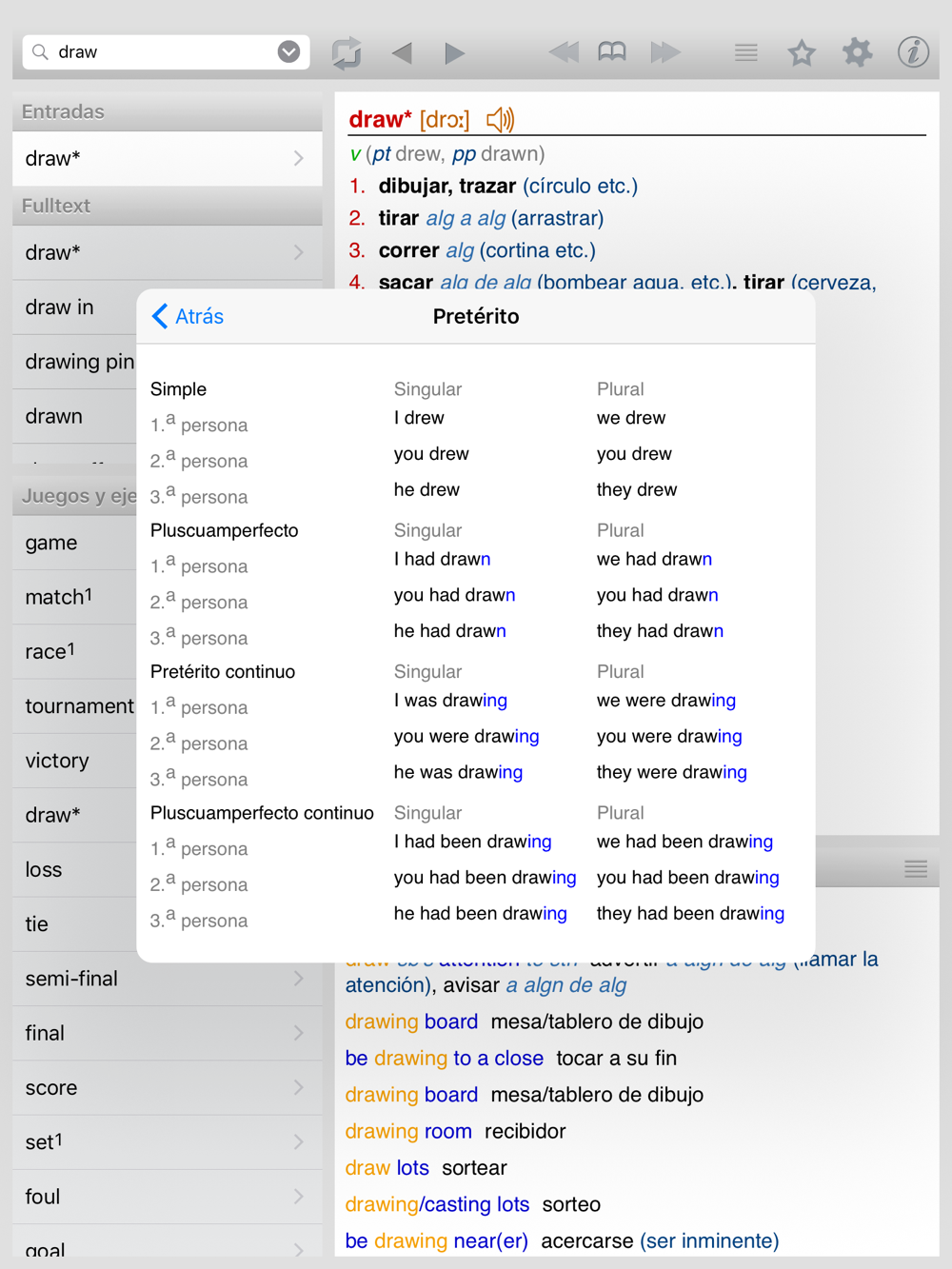Open the search history dropdown arrow
The width and height of the screenshot is (952, 1269).
click(288, 52)
